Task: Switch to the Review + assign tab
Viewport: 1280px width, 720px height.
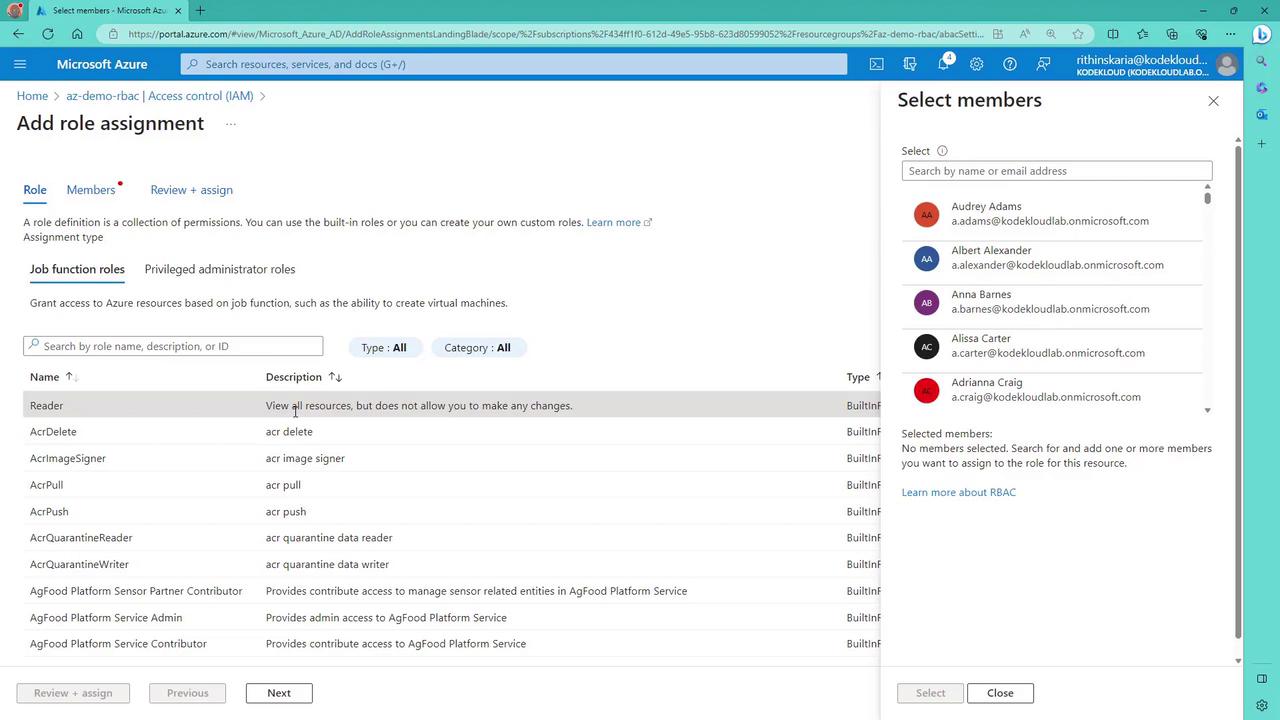Action: tap(191, 190)
